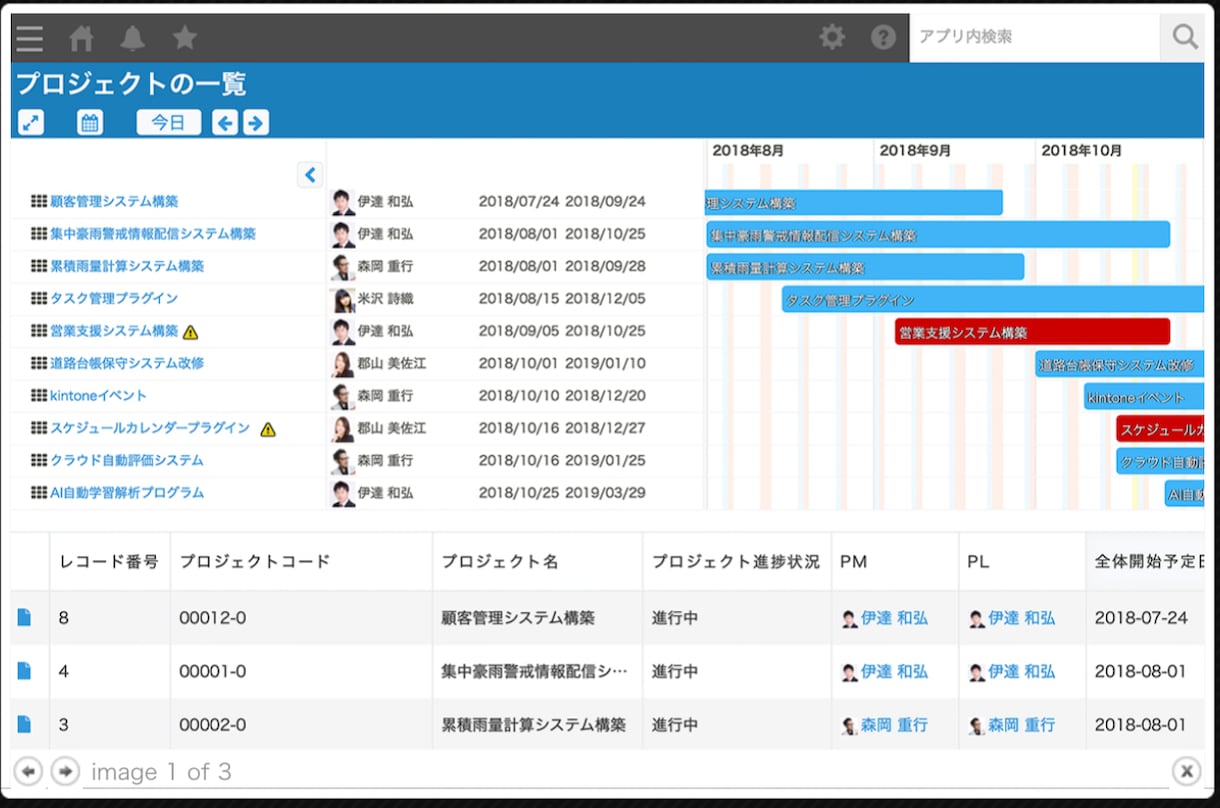Go to the home icon
The image size is (1220, 808).
[81, 38]
